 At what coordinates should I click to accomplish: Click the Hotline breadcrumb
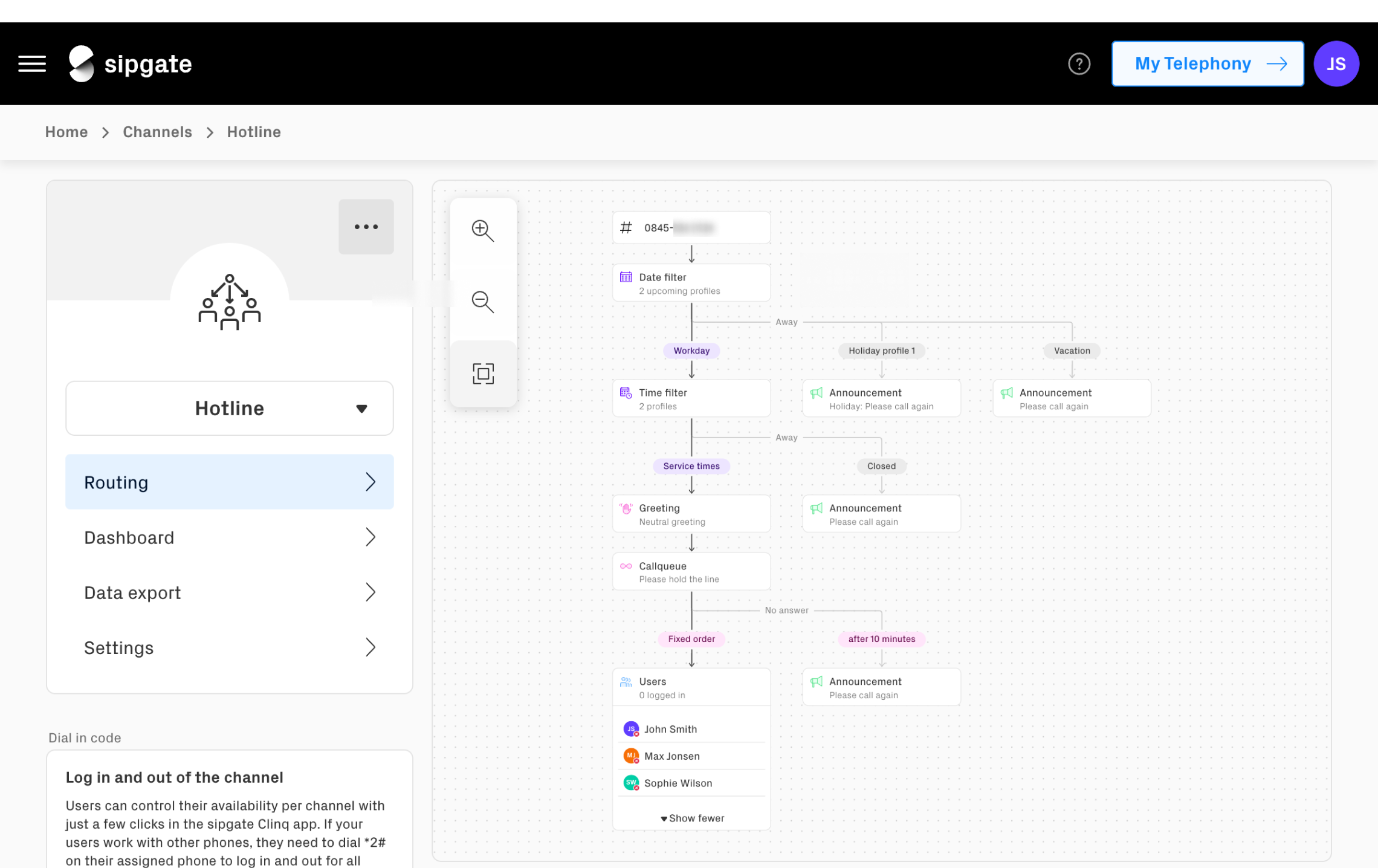pyautogui.click(x=254, y=132)
